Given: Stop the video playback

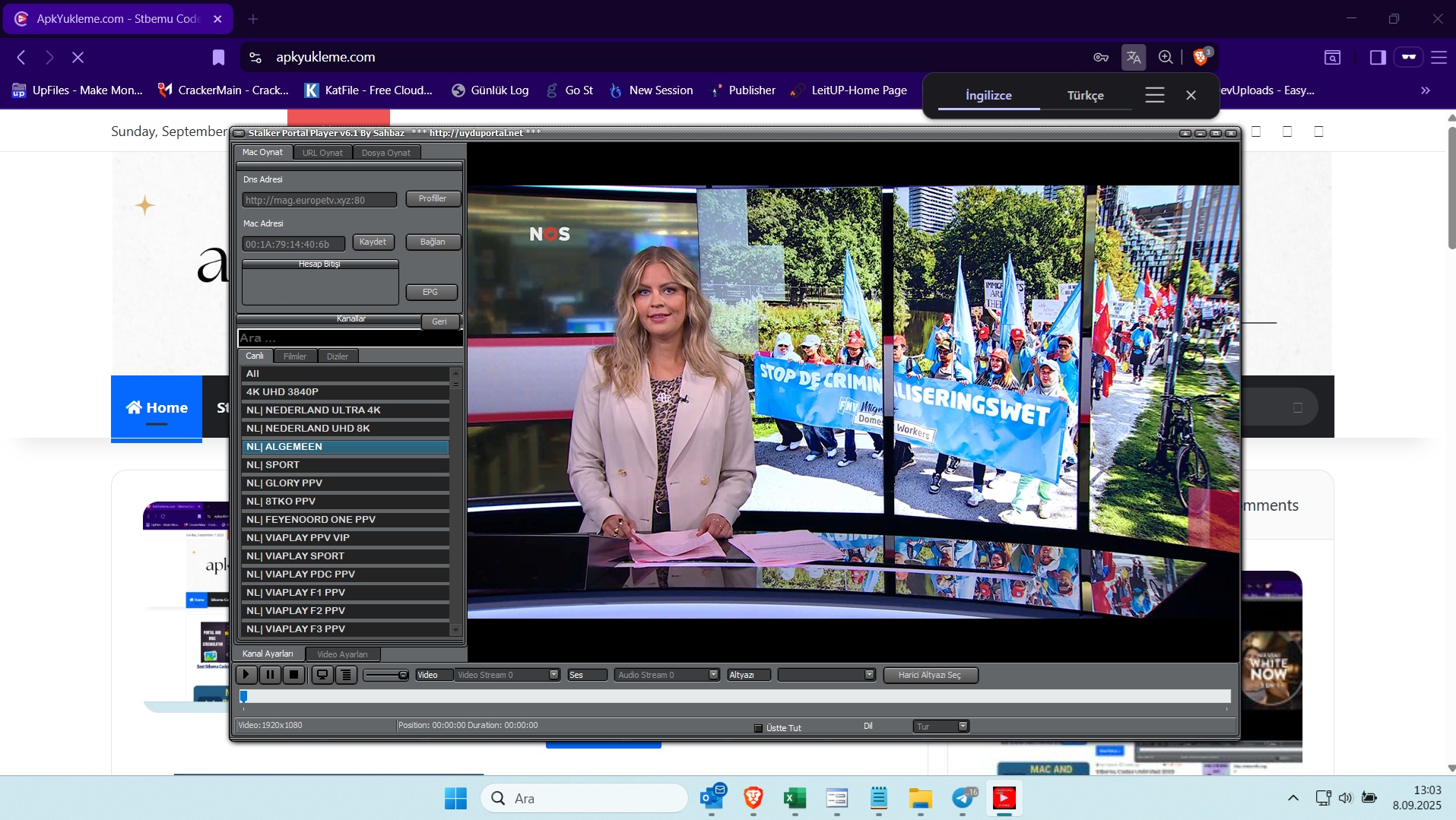Looking at the screenshot, I should pyautogui.click(x=293, y=675).
